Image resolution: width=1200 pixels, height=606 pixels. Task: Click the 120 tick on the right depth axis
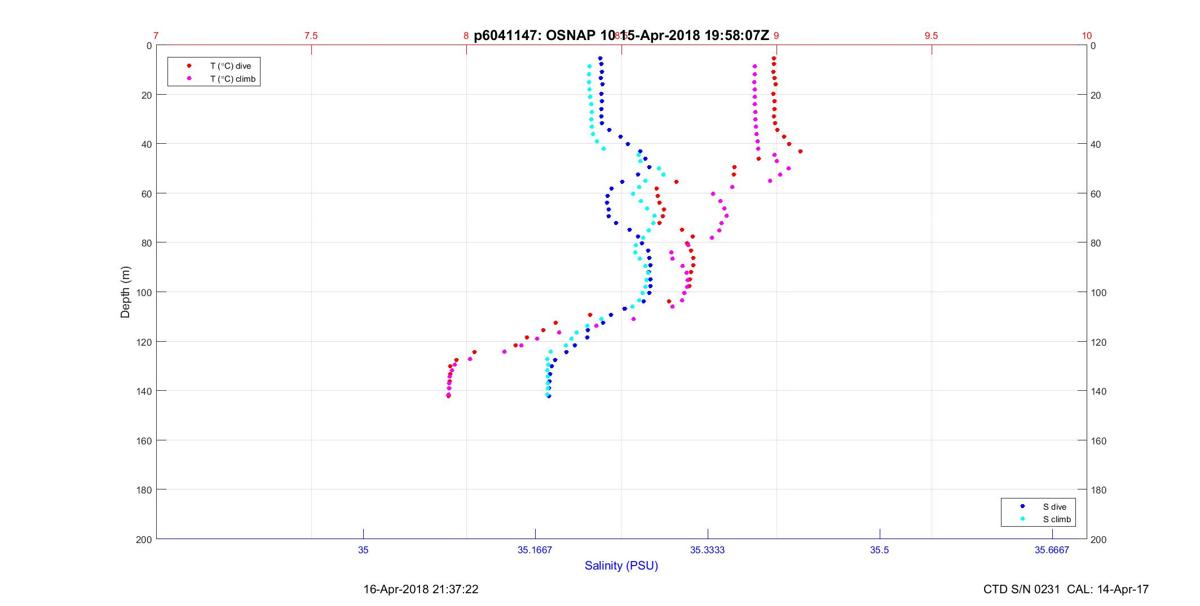(x=1100, y=342)
